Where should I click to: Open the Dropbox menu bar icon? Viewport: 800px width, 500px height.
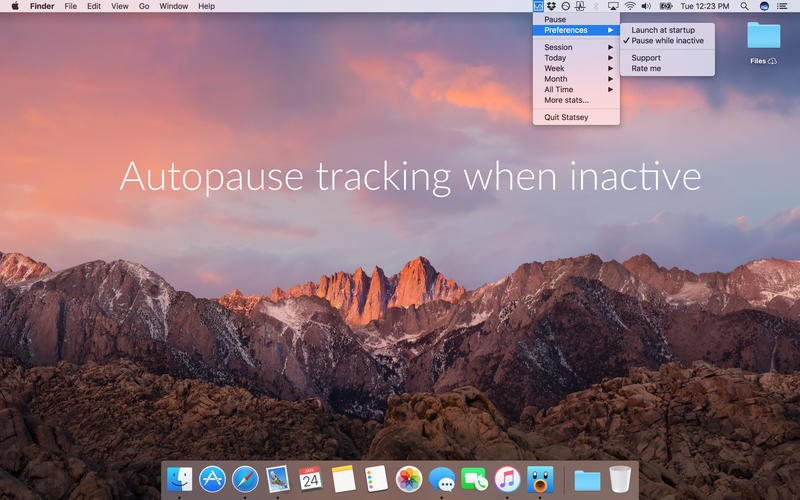point(552,6)
